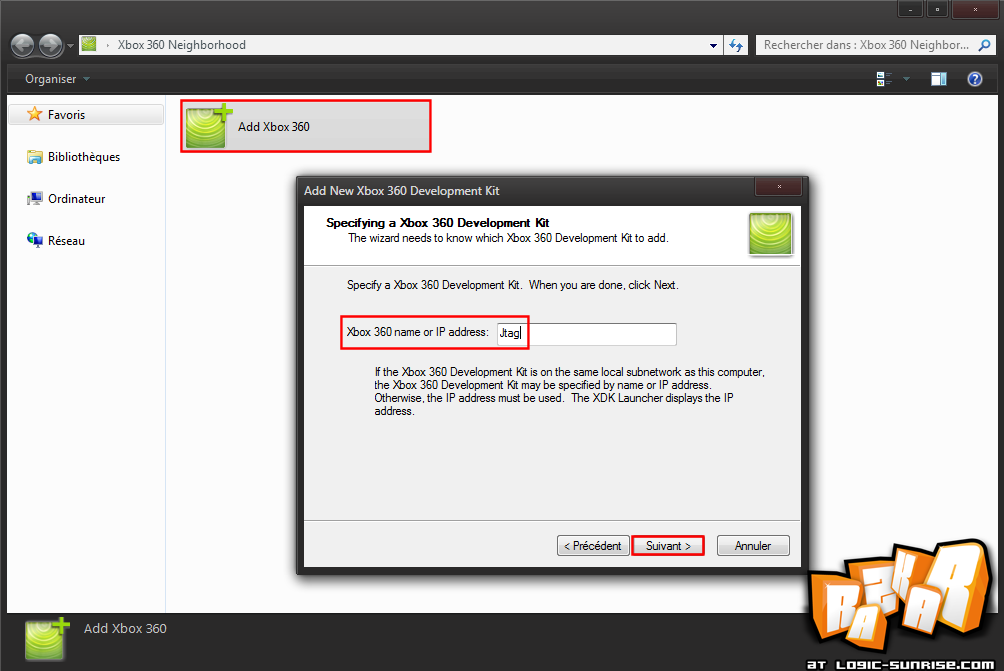Click the Xbox 360 Neighborhood address bar icon
The image size is (1004, 671).
click(x=89, y=44)
